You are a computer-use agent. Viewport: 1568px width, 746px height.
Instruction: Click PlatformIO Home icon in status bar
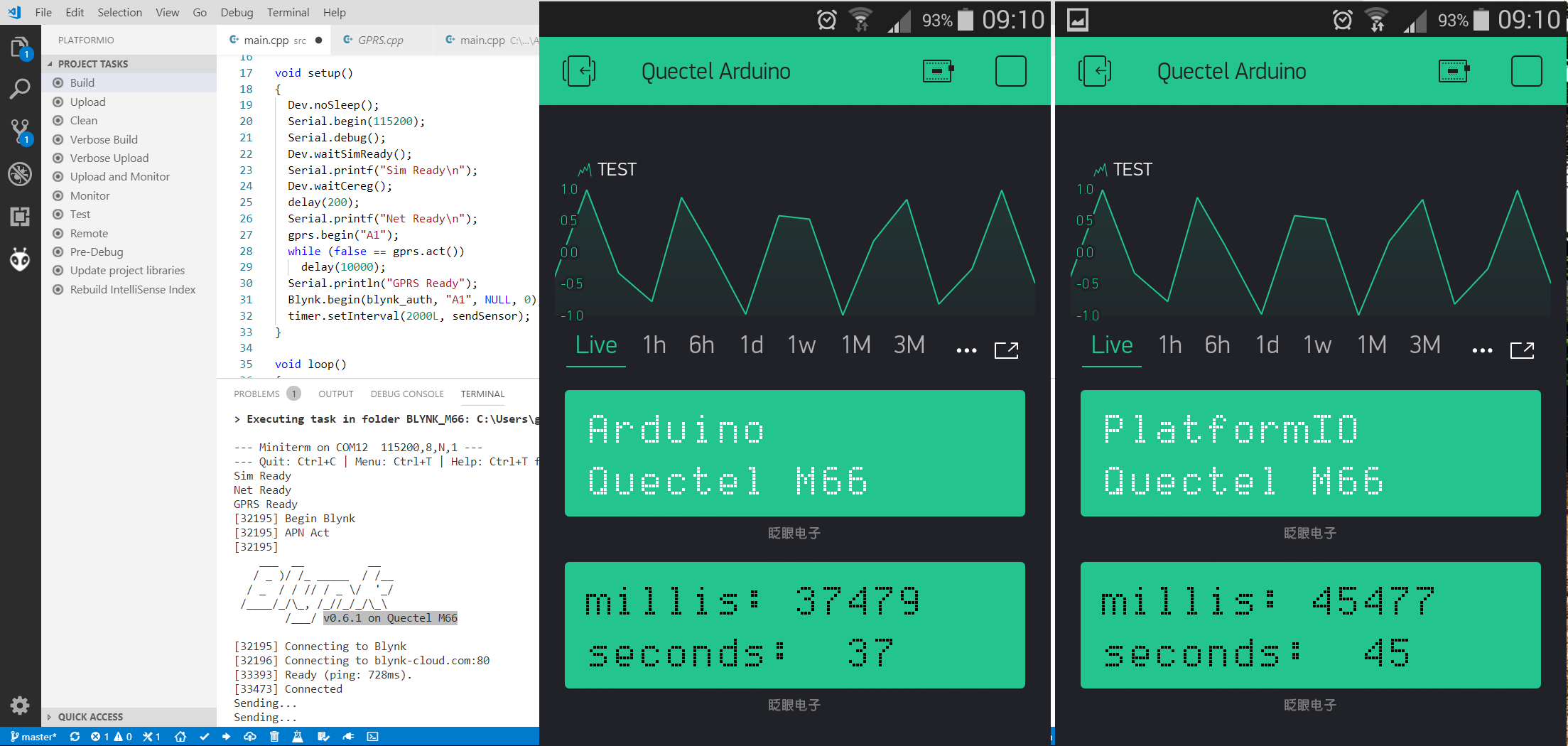pos(180,737)
